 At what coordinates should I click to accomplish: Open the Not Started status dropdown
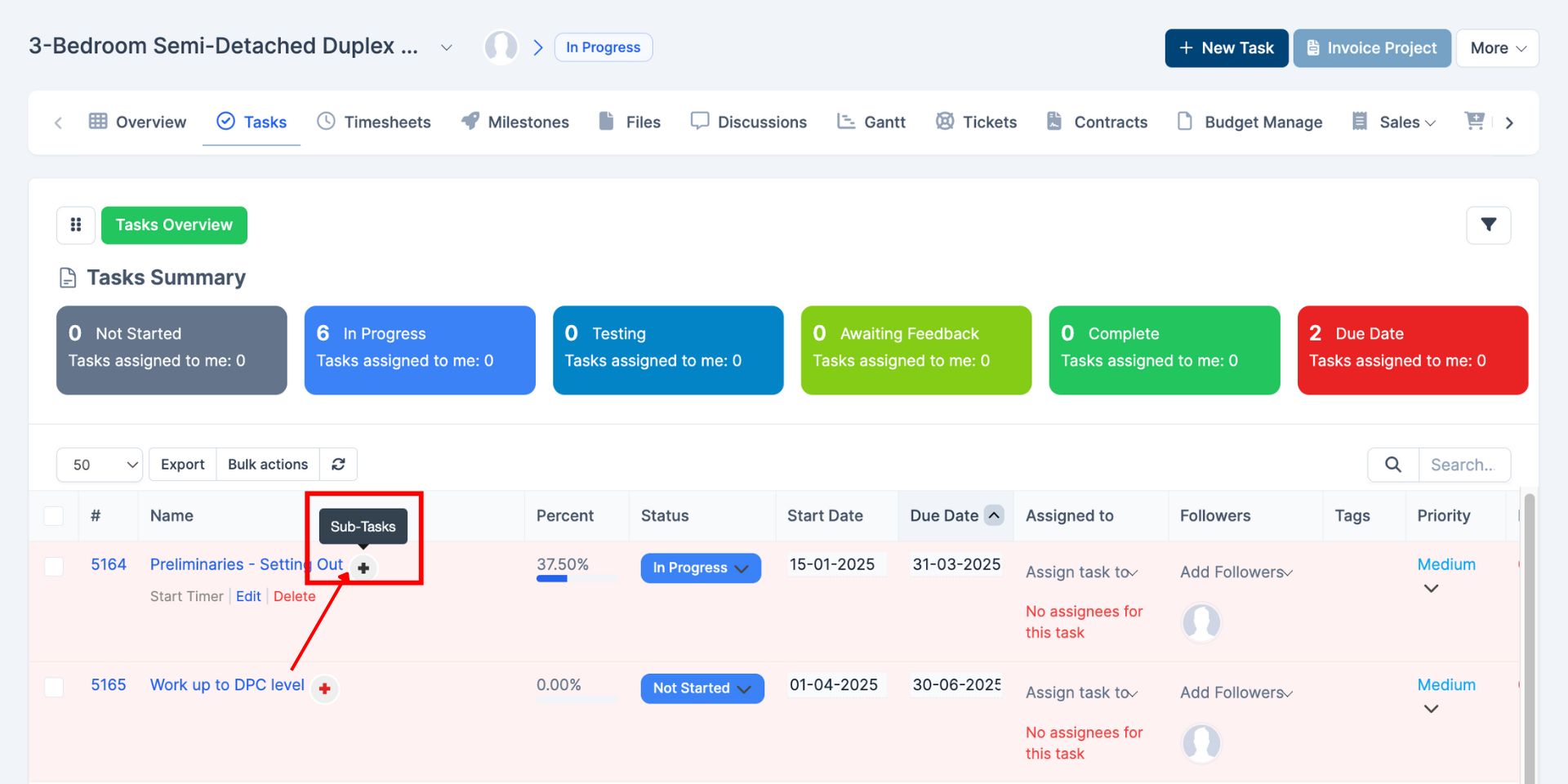pos(702,688)
